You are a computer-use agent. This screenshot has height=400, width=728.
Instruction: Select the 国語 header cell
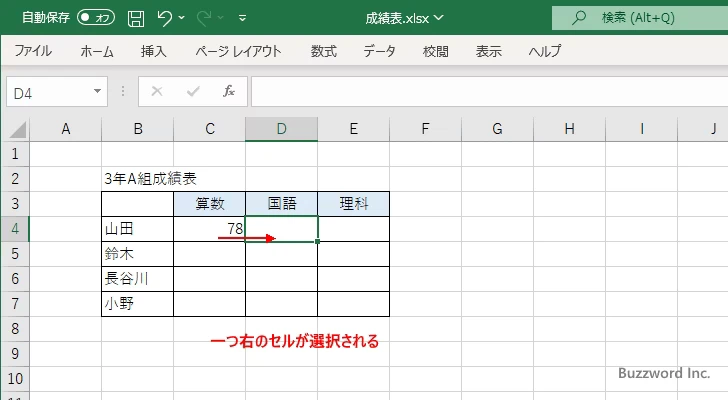coord(281,204)
